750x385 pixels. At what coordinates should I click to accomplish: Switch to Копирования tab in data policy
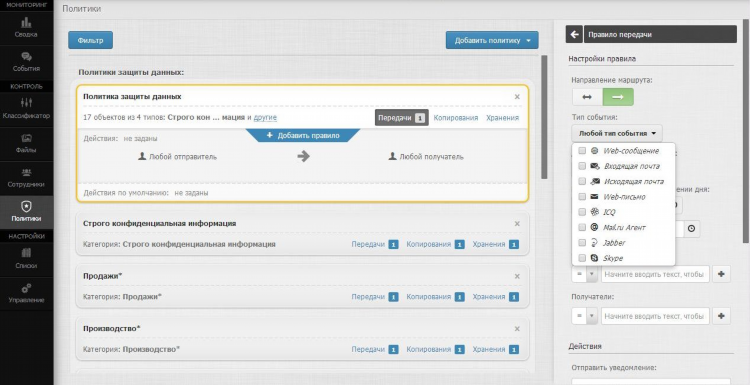(455, 118)
